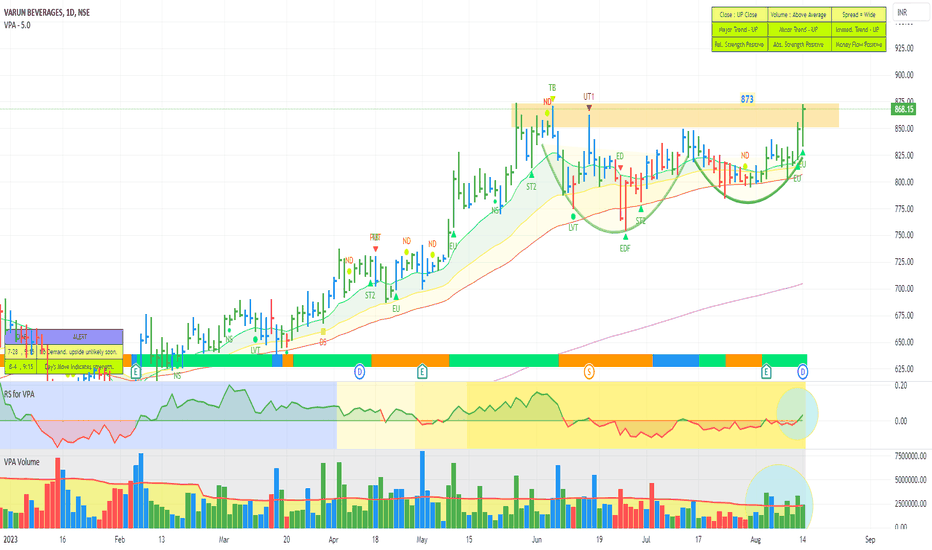932x550 pixels.
Task: Click the orange split S marker
Action: pos(589,372)
